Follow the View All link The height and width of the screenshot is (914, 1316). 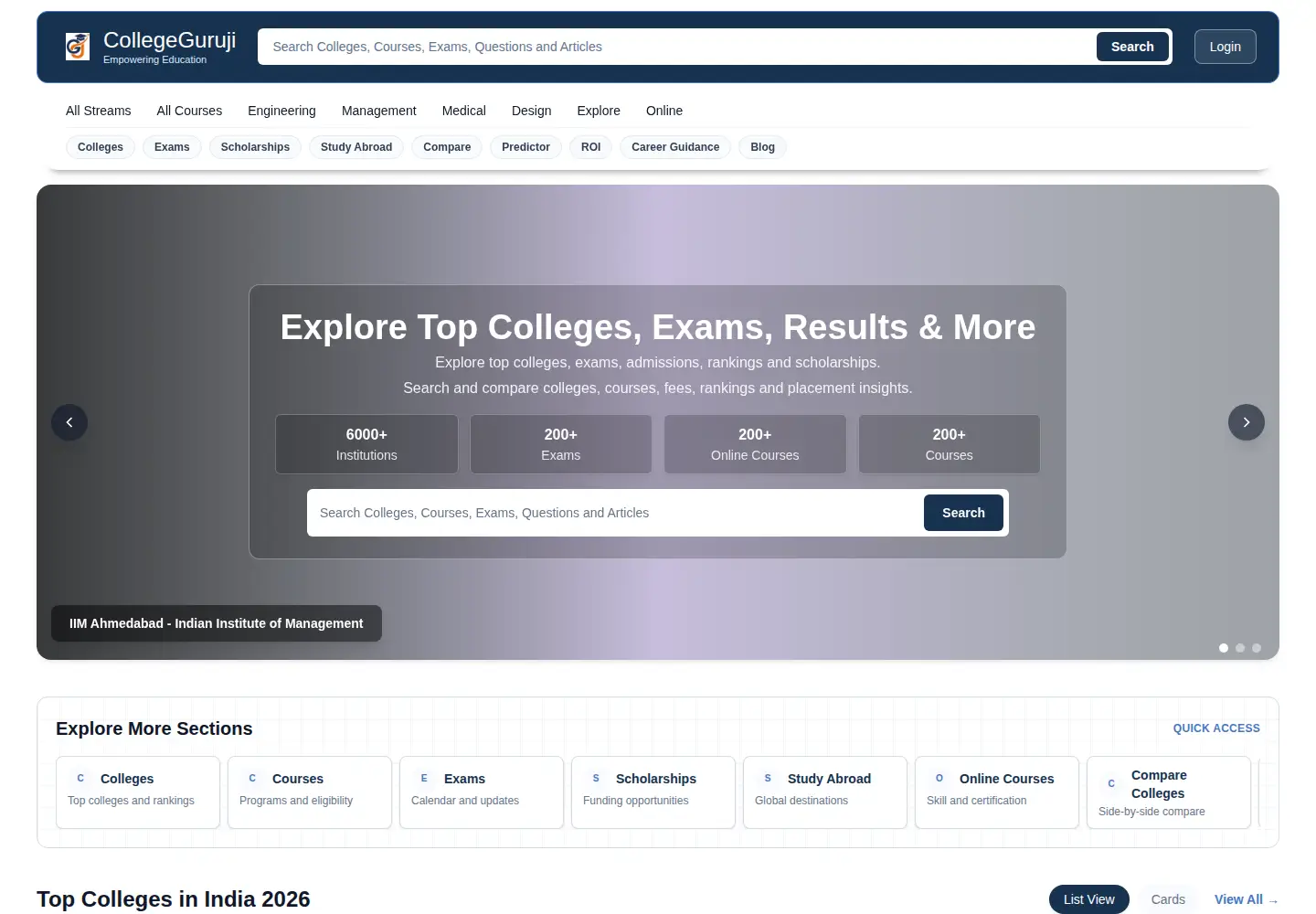(x=1246, y=899)
